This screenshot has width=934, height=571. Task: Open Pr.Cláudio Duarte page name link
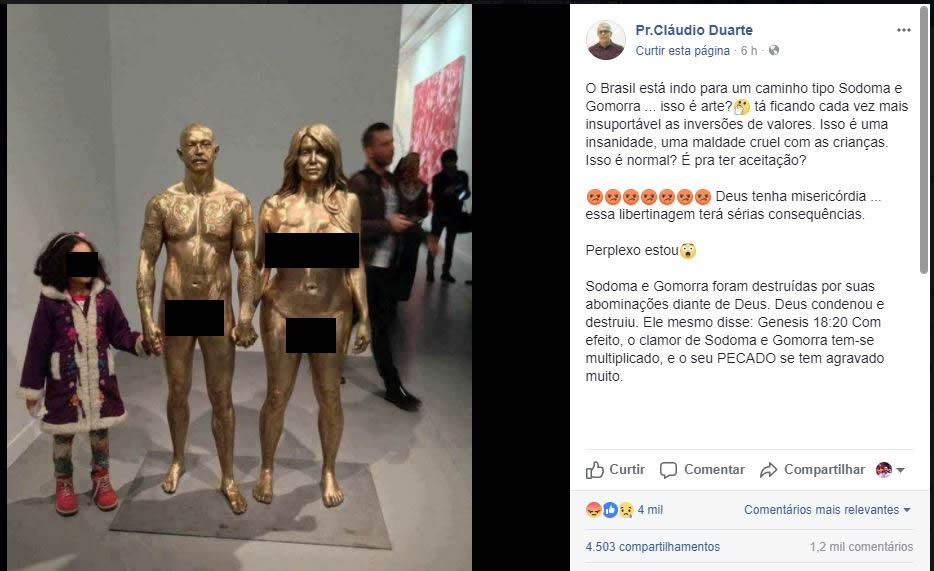point(694,30)
